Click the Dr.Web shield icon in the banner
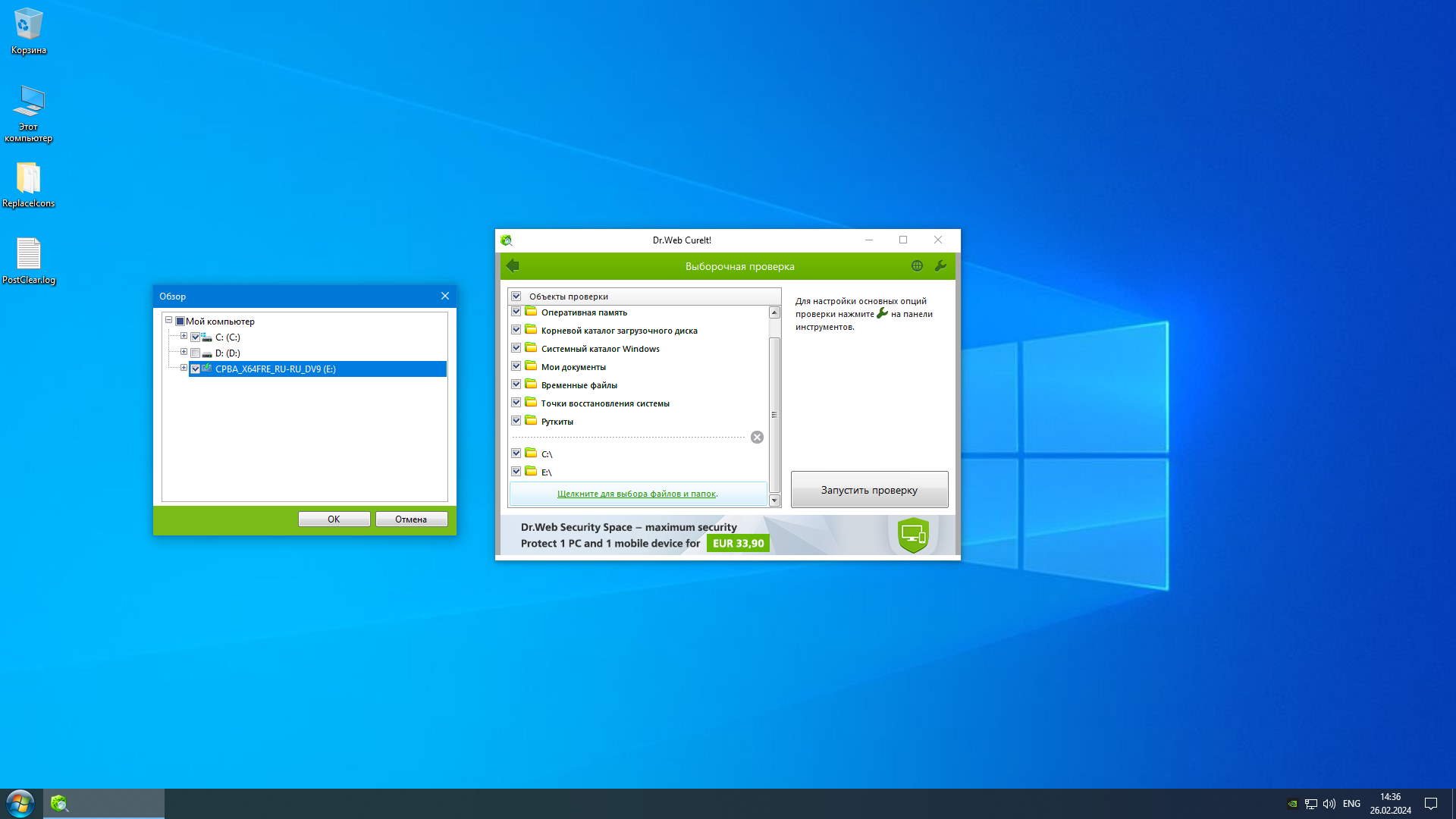This screenshot has width=1456, height=819. (x=913, y=535)
